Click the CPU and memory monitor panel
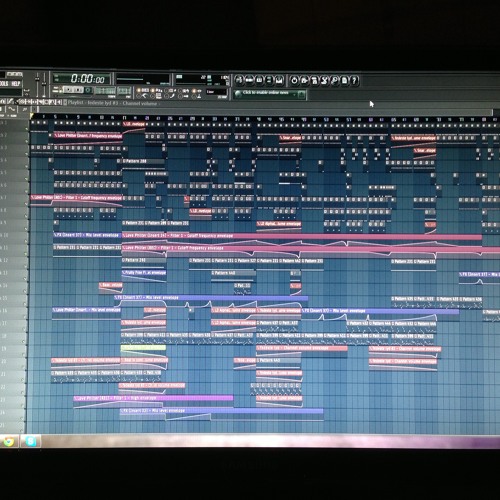This screenshot has height=500, width=500. (202, 80)
